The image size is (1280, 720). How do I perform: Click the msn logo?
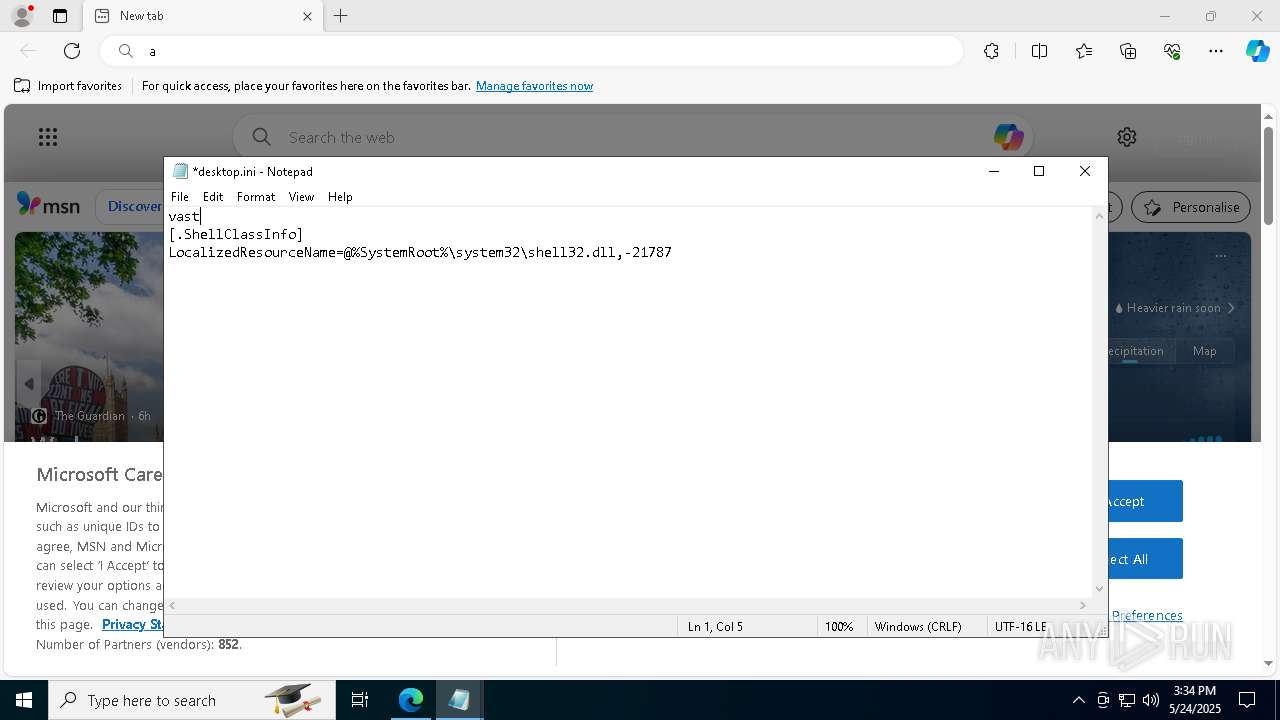pyautogui.click(x=48, y=205)
